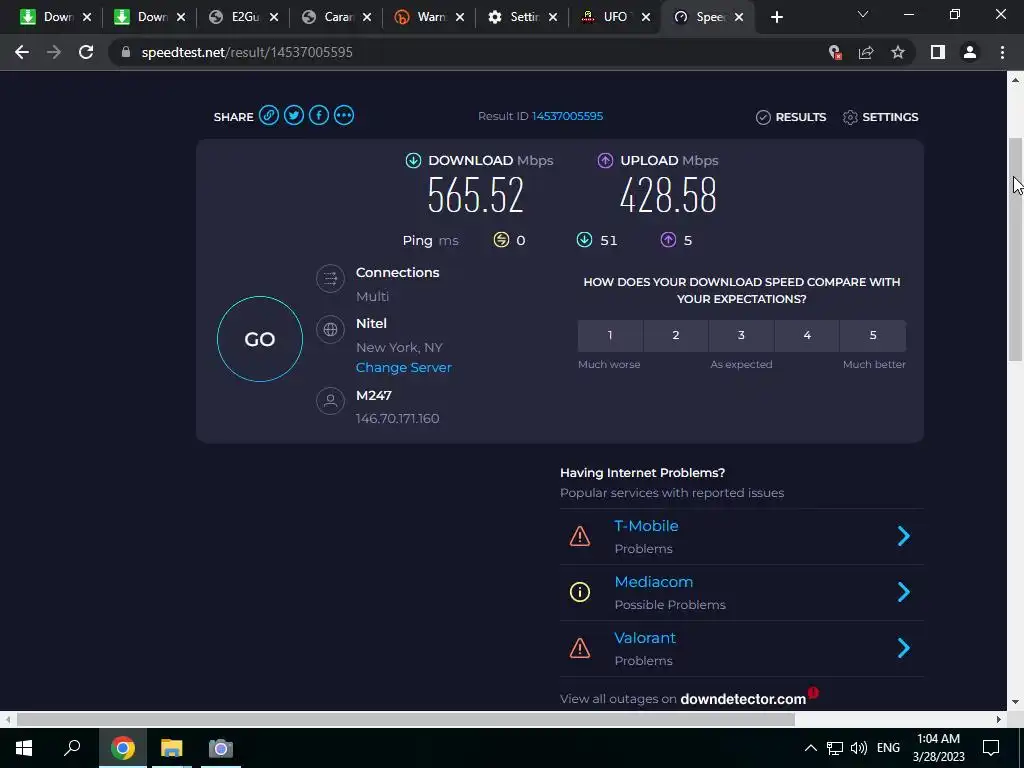Open Windows taskbar search
Screen dimensions: 1024x768
click(72, 748)
